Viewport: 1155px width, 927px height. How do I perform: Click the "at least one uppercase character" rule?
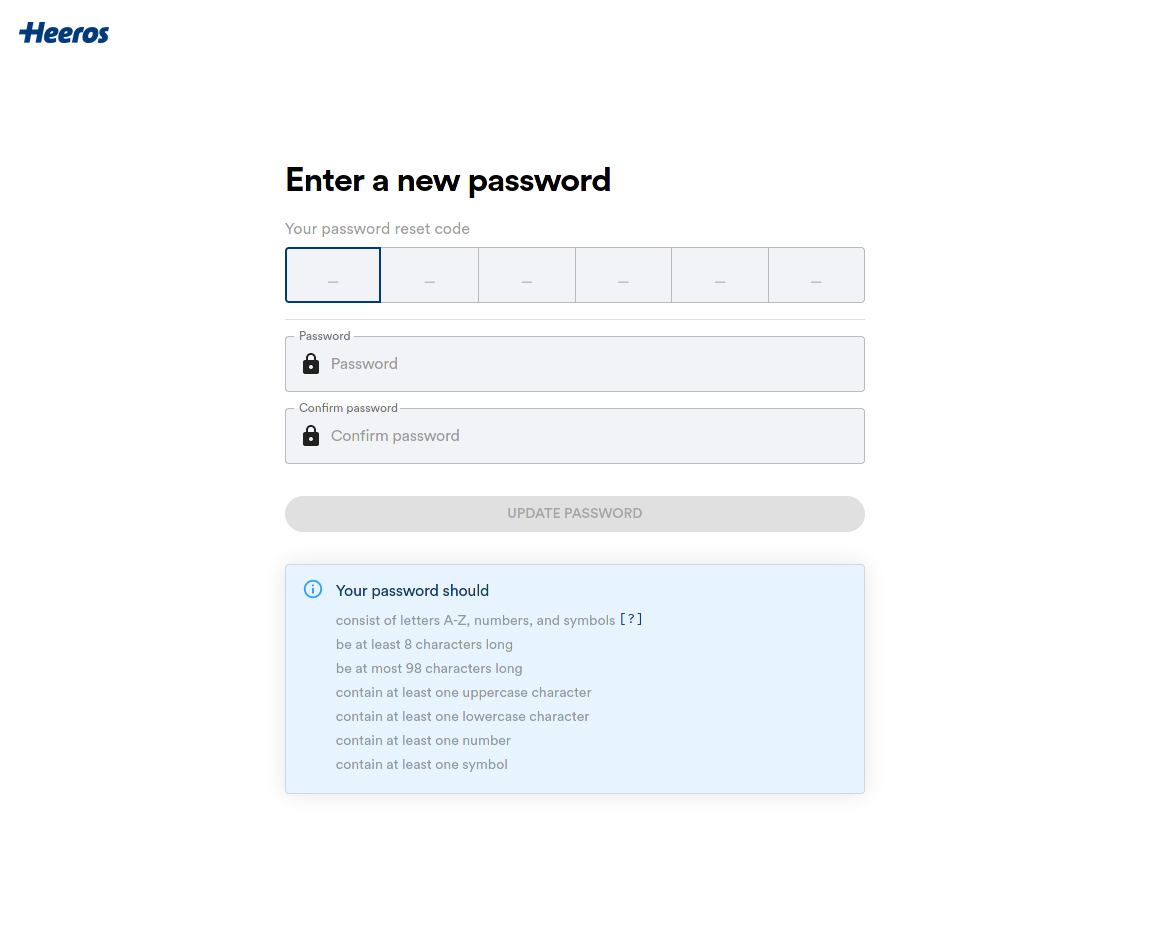[x=464, y=692]
